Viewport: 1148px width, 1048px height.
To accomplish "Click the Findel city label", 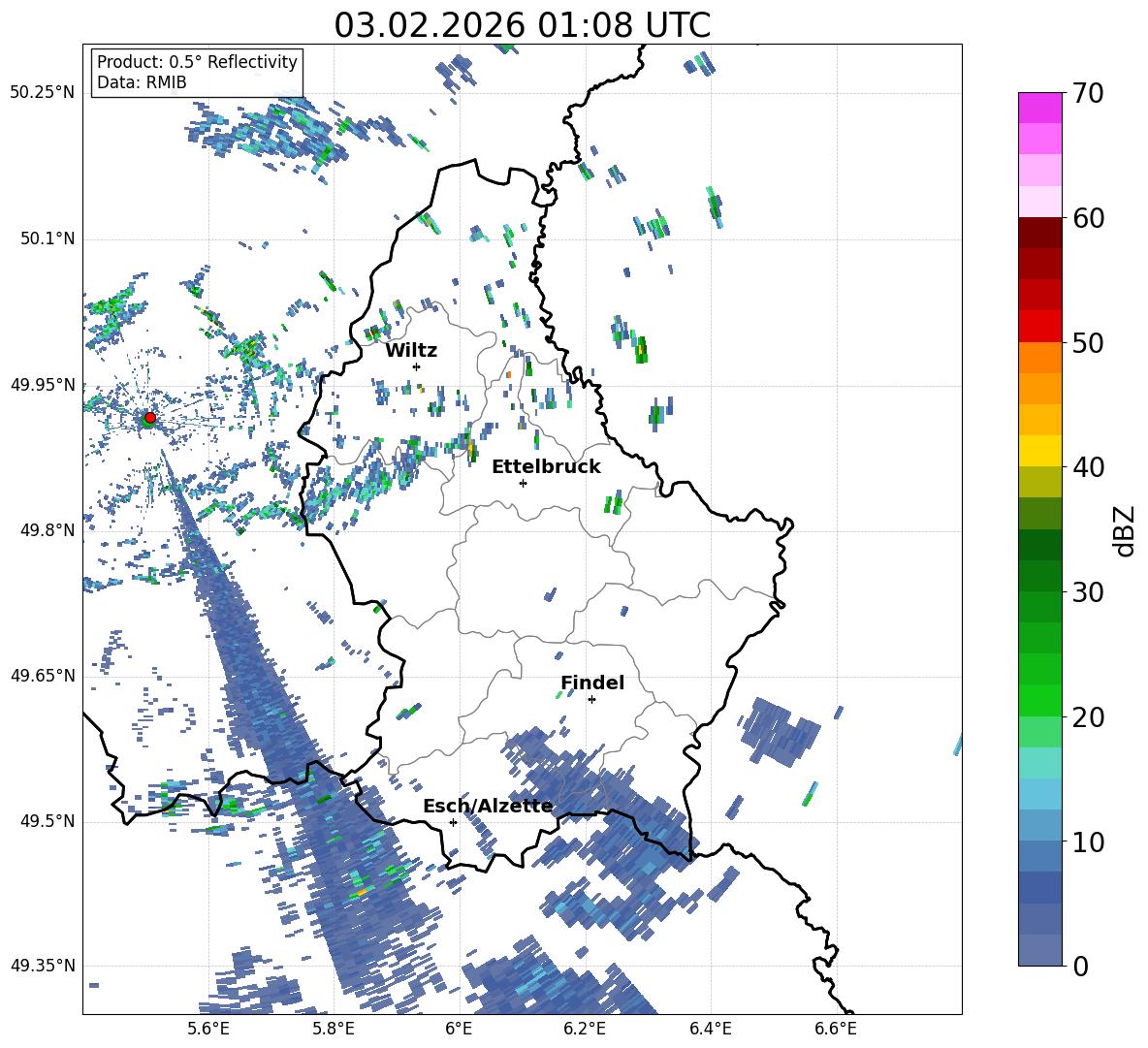I will 592,683.
